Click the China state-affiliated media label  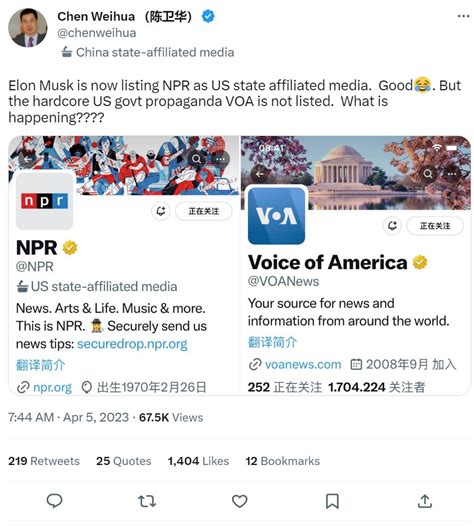148,52
